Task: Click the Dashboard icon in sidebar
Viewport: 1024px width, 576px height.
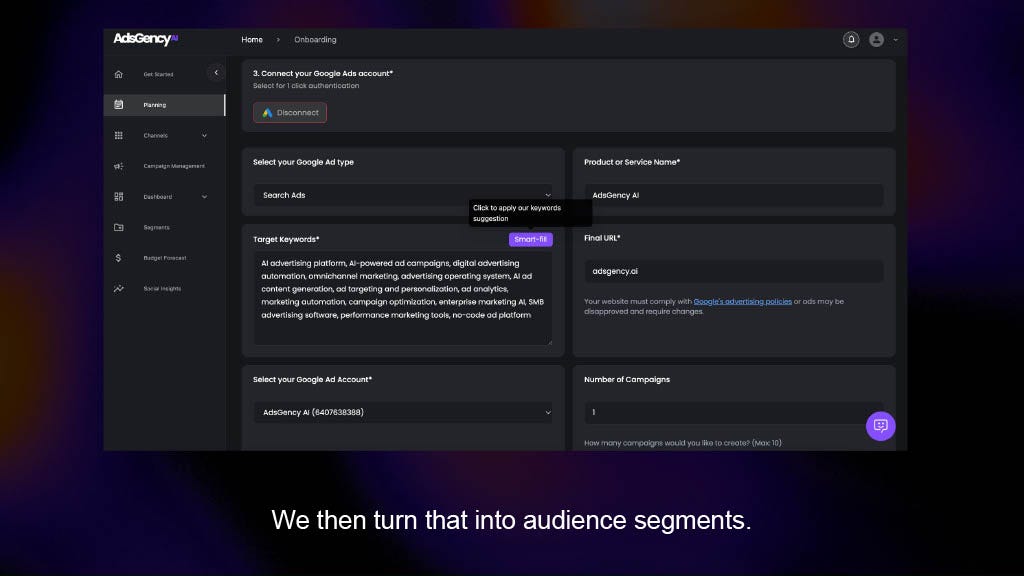Action: tap(119, 197)
